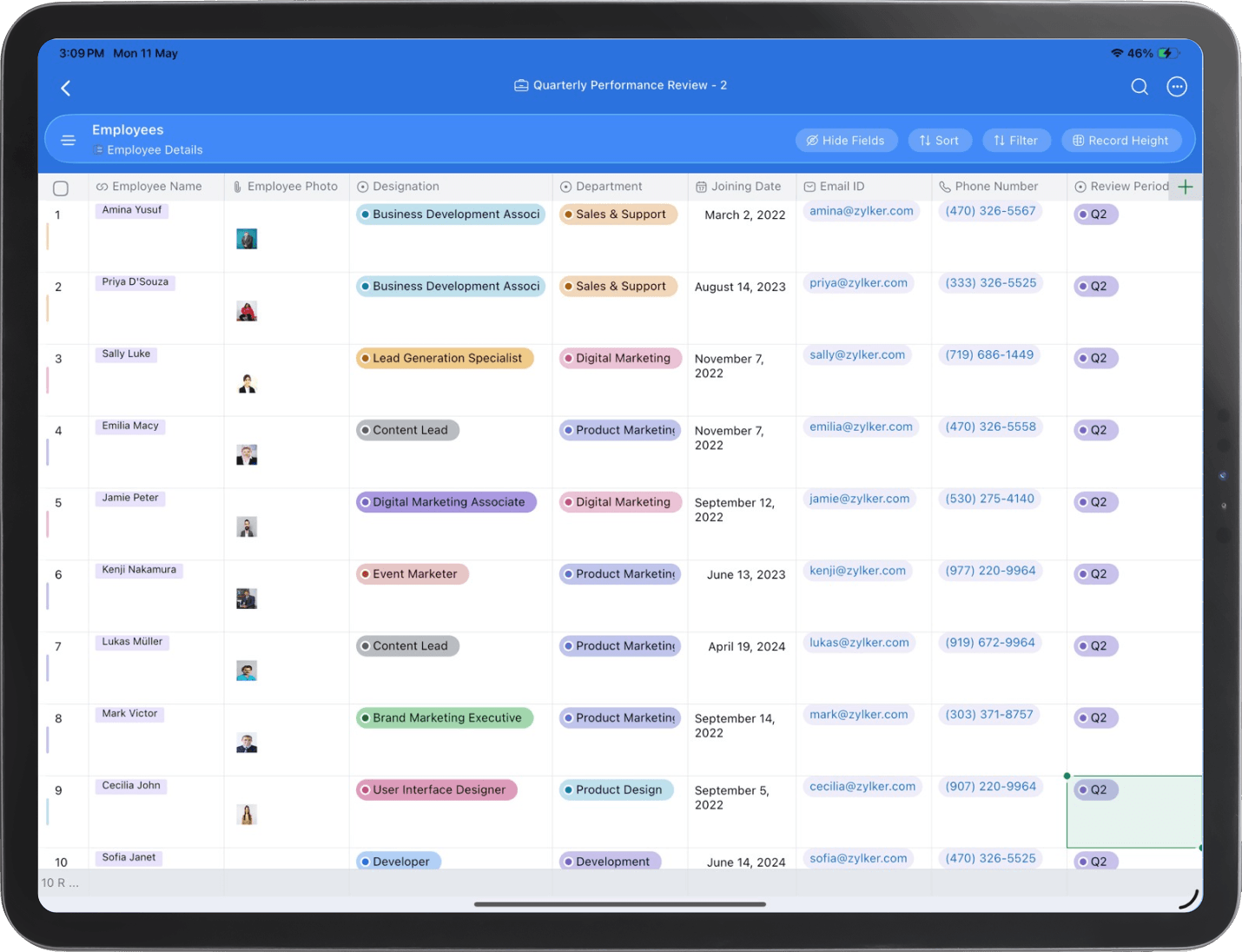Viewport: 1242px width, 952px height.
Task: Open Cecilia John's employee photo
Action: click(247, 815)
